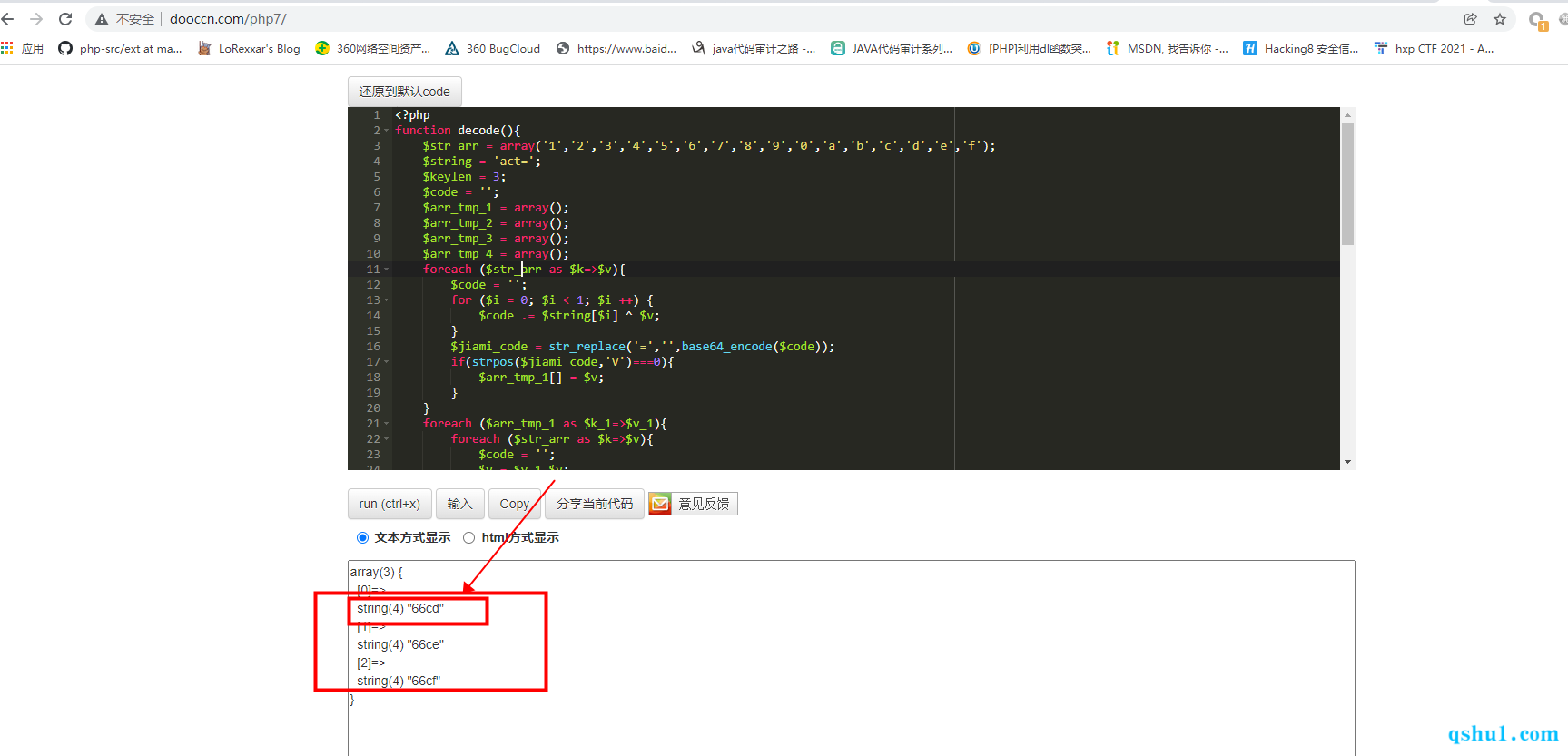
Task: Click inside the output result text area
Action: click(851, 658)
